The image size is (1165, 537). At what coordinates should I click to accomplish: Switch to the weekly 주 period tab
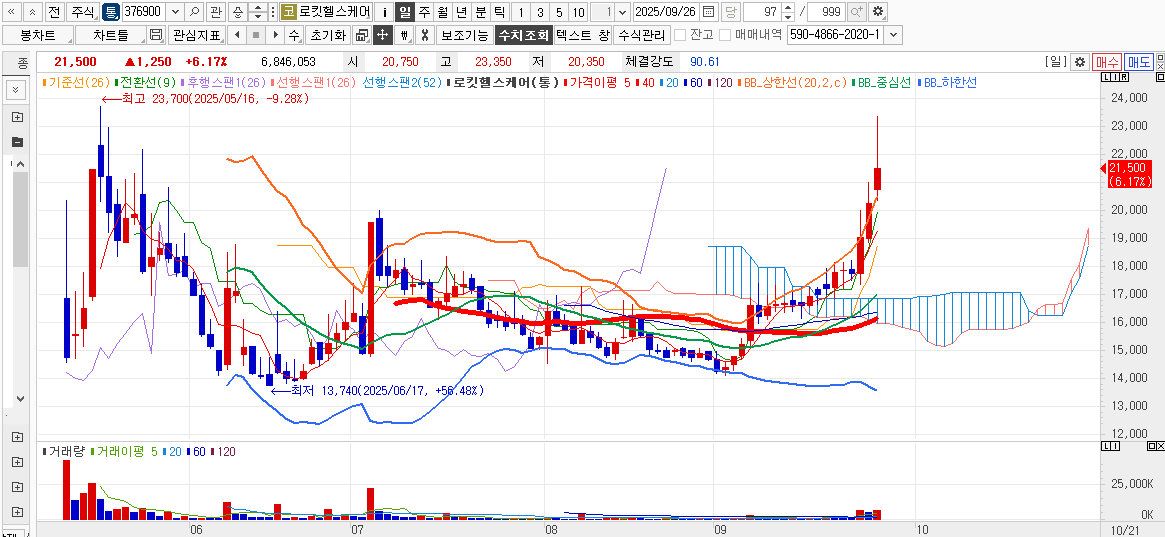point(424,12)
